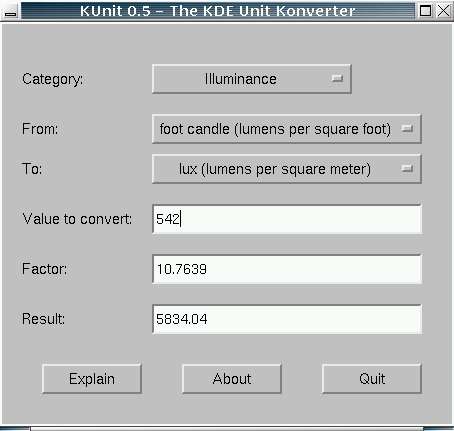This screenshot has height=431, width=454.
Task: Click the Result field showing 5834.04
Action: [287, 319]
